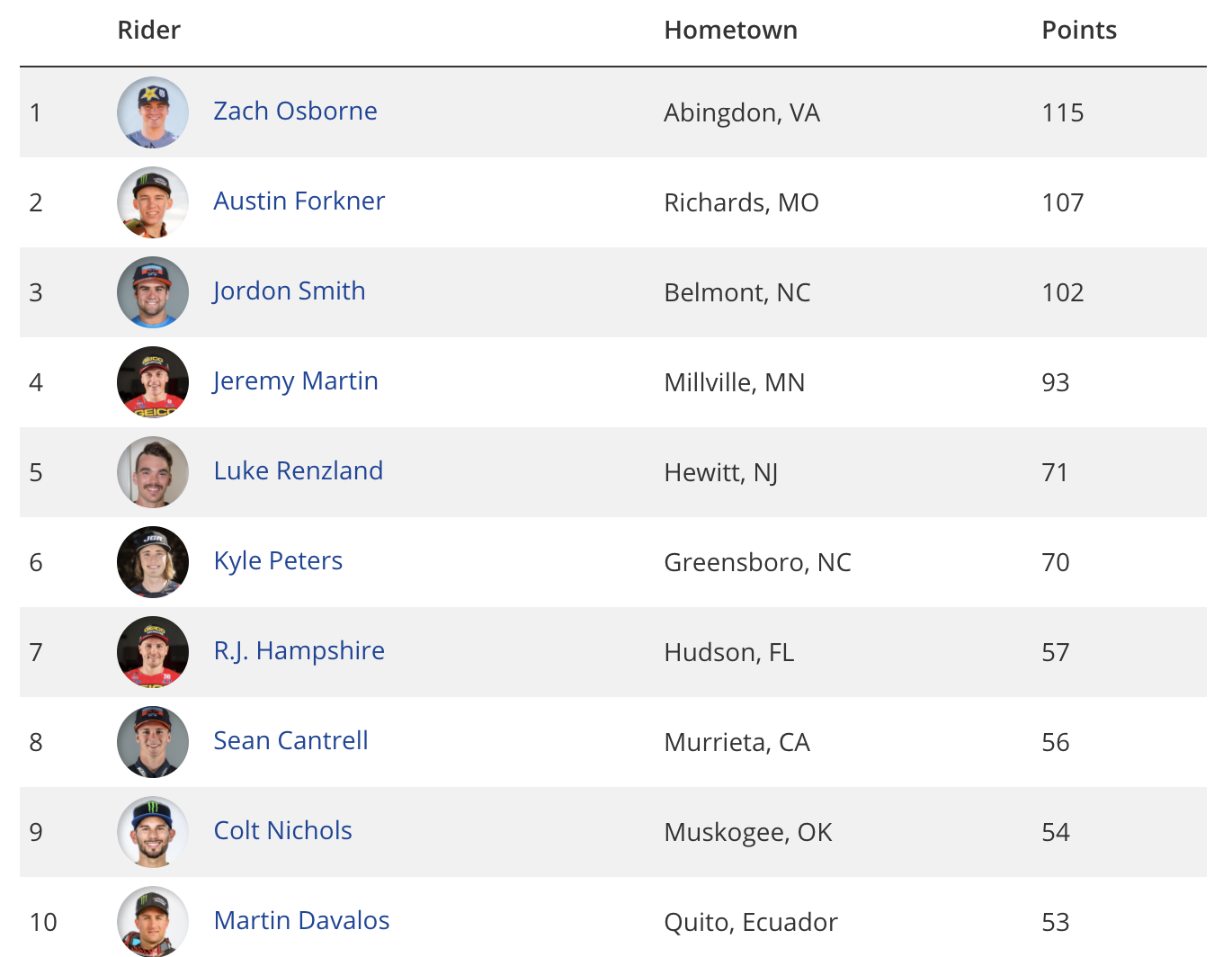
Task: Open Jordon Smith's rider profile link
Action: 289,291
